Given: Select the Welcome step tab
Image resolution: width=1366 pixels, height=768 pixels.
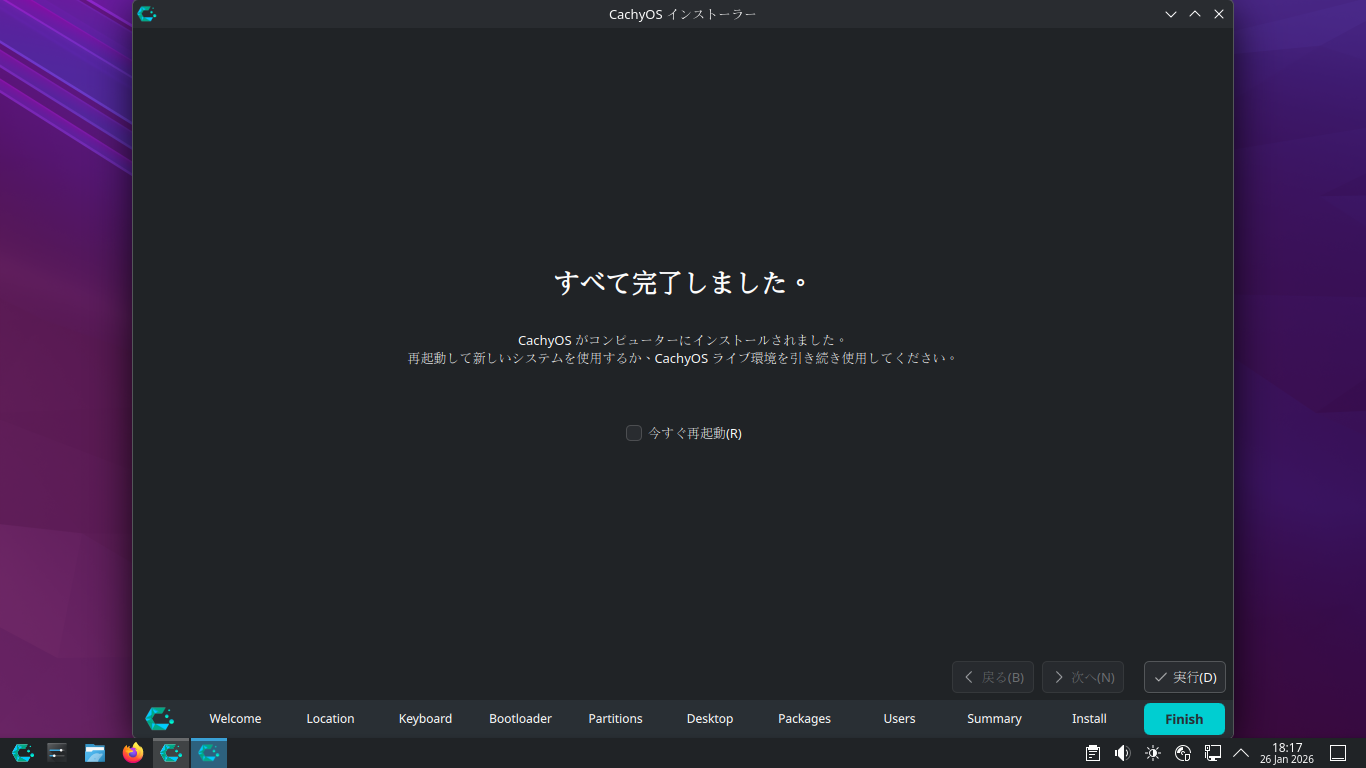Looking at the screenshot, I should (x=235, y=719).
